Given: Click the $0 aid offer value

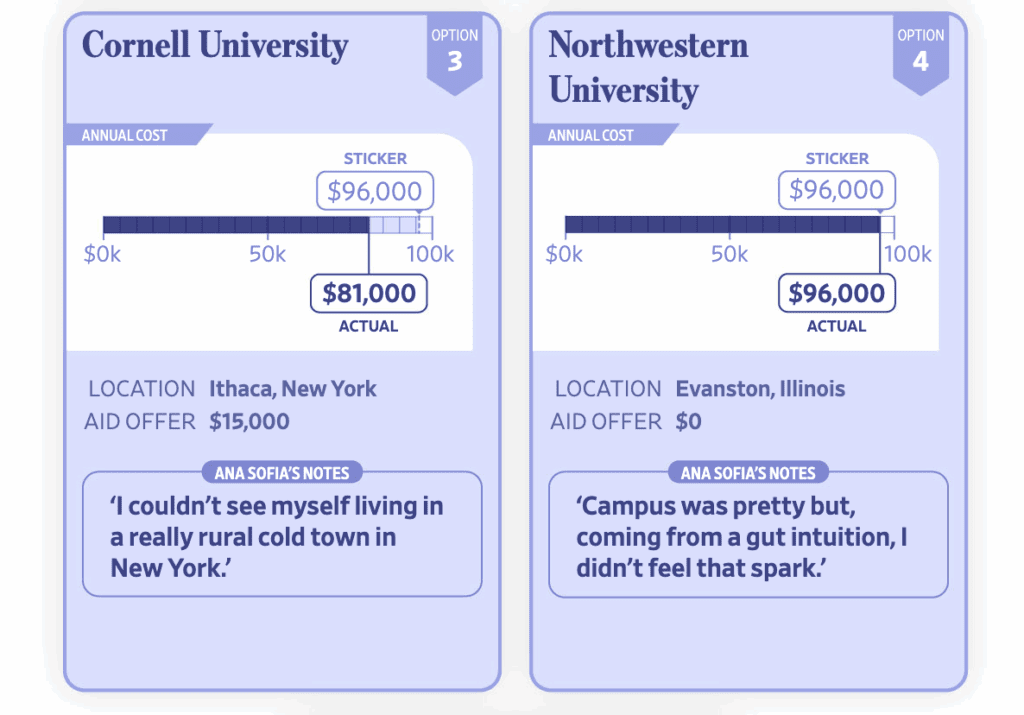Looking at the screenshot, I should (x=688, y=422).
